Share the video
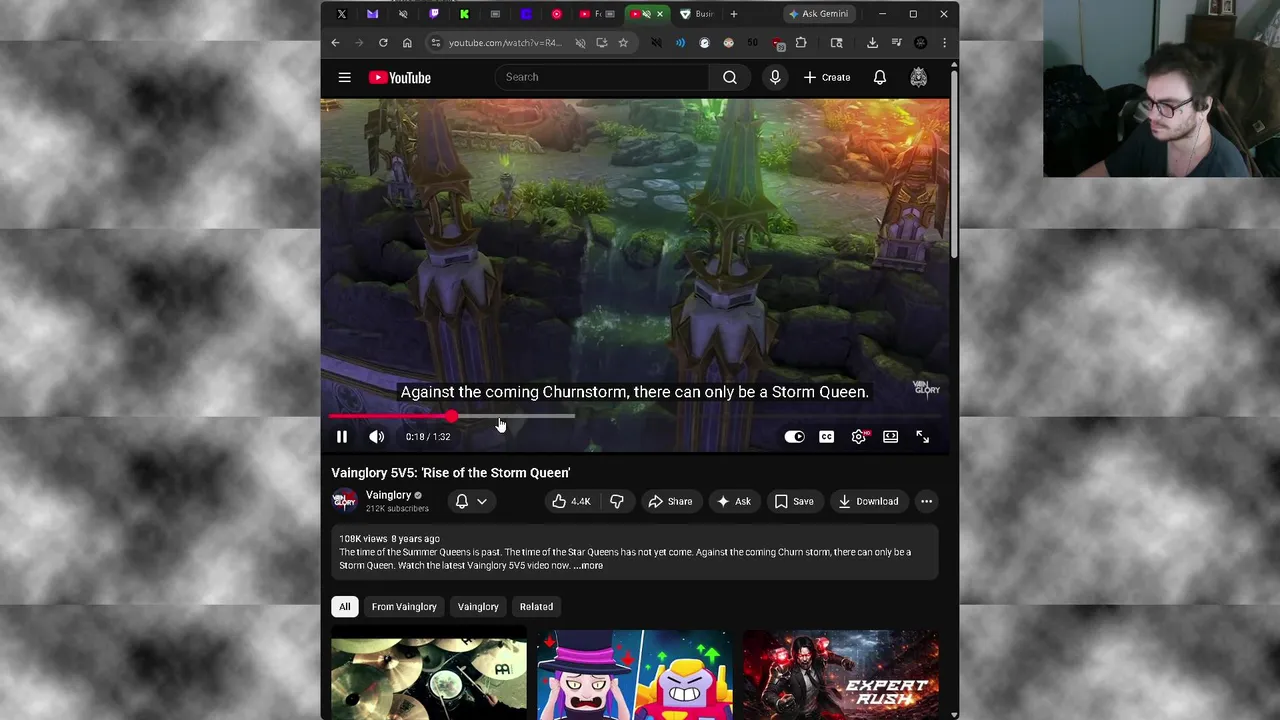1280x720 pixels. coord(670,501)
